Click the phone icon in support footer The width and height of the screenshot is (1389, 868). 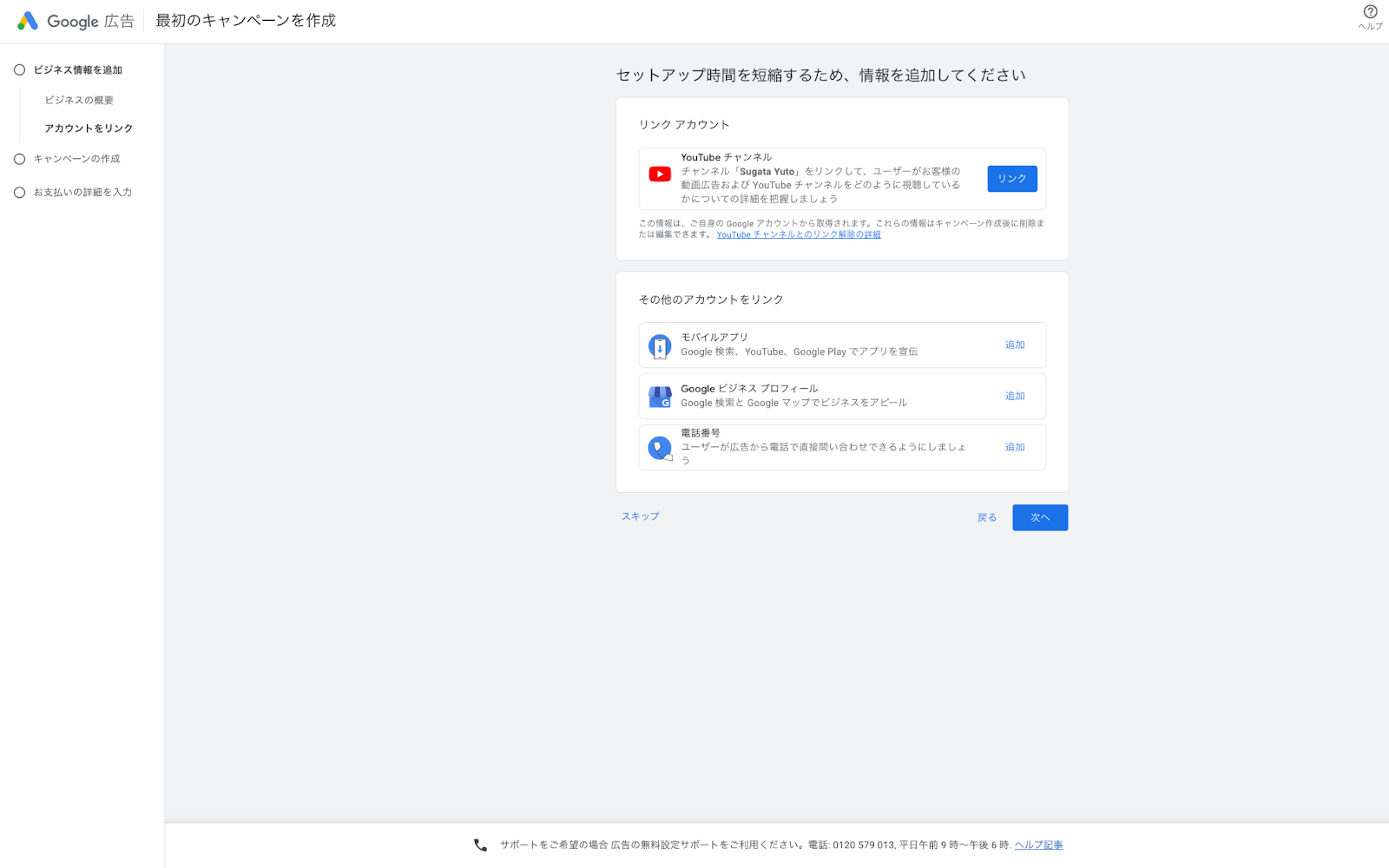pyautogui.click(x=480, y=845)
